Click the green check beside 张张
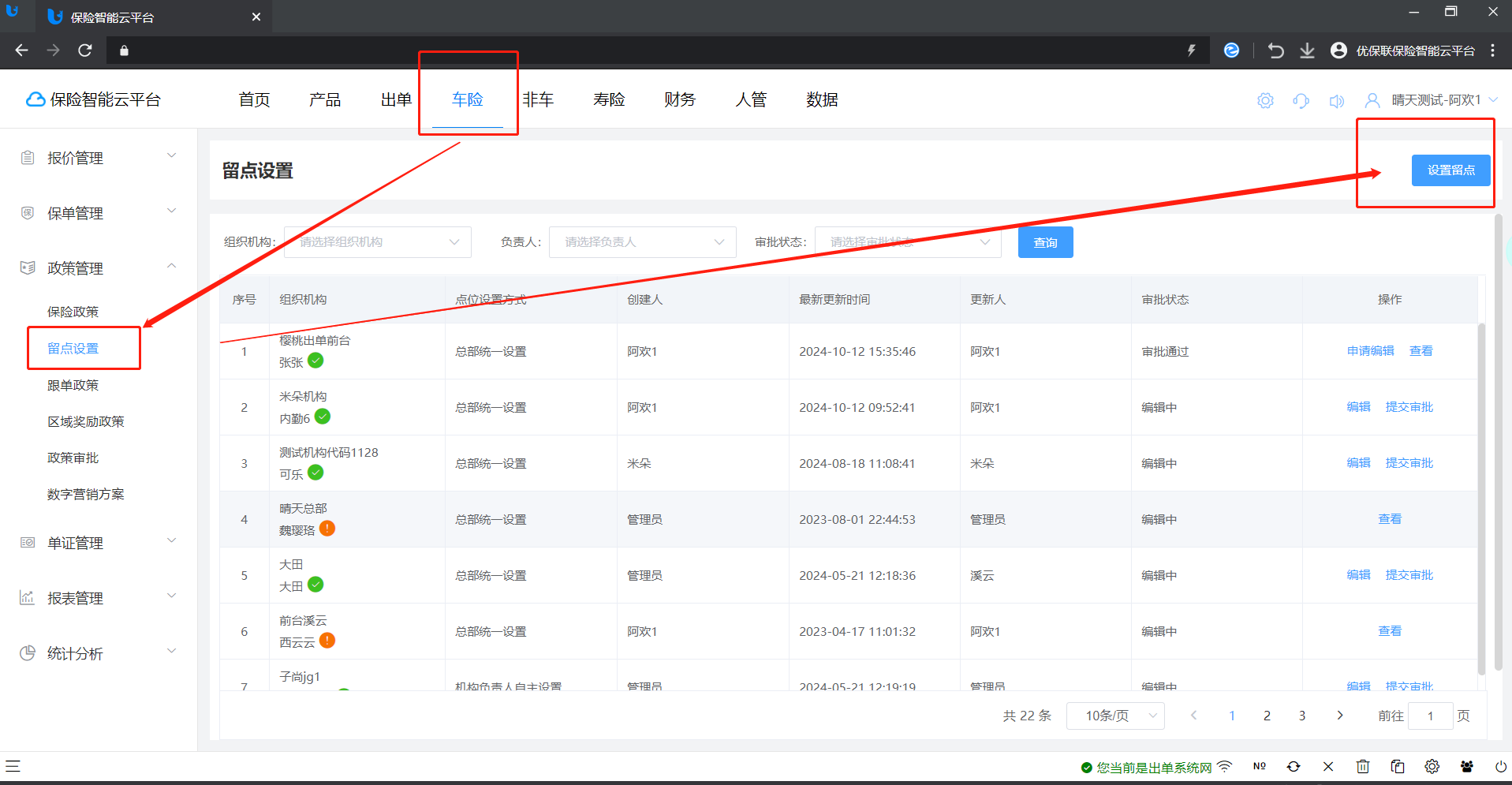 point(315,361)
